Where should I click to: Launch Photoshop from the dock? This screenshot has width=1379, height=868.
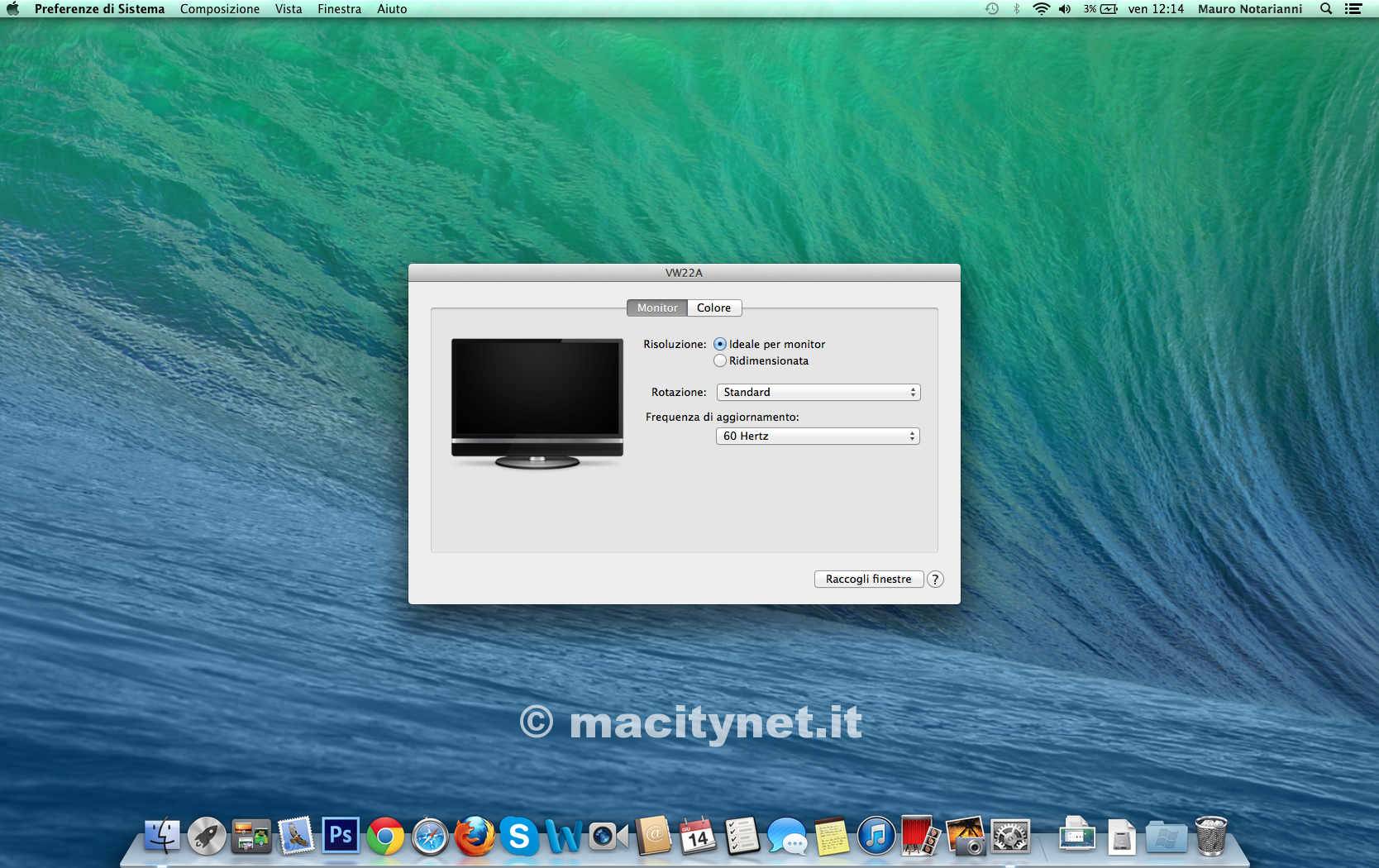(341, 836)
